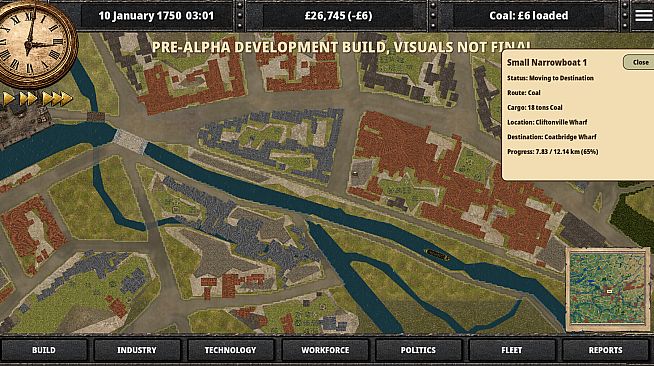Image resolution: width=654 pixels, height=366 pixels.
Task: Open the Fleet menu
Action: [511, 350]
